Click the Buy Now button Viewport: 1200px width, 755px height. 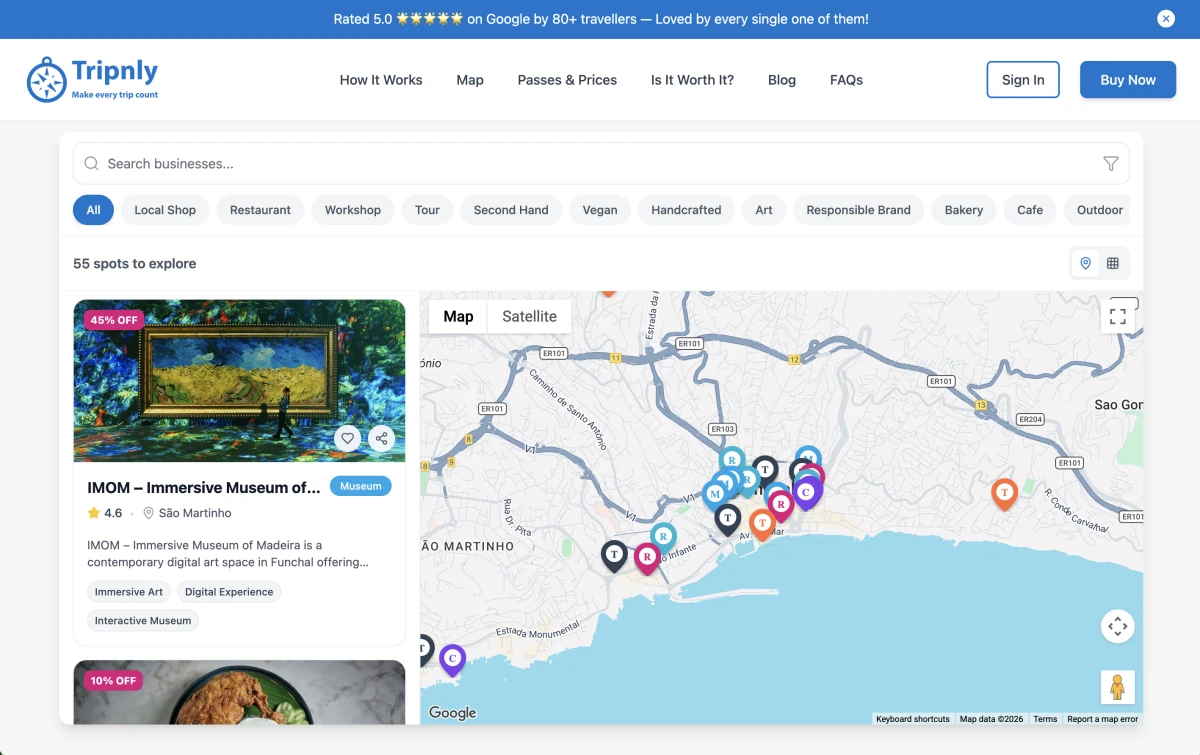tap(1128, 80)
